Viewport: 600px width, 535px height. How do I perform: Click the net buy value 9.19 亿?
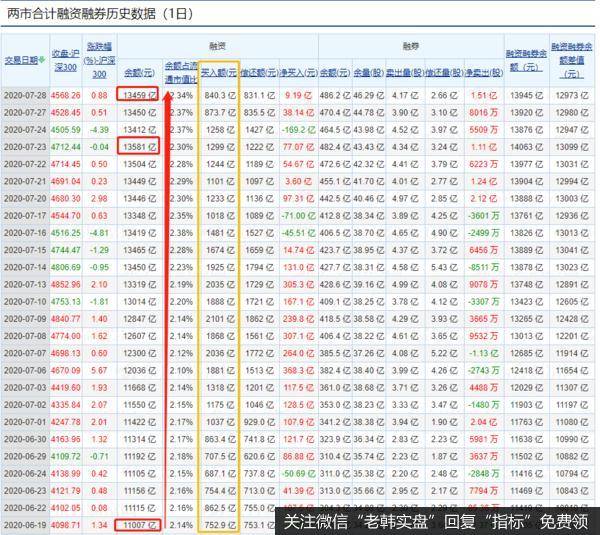point(298,95)
